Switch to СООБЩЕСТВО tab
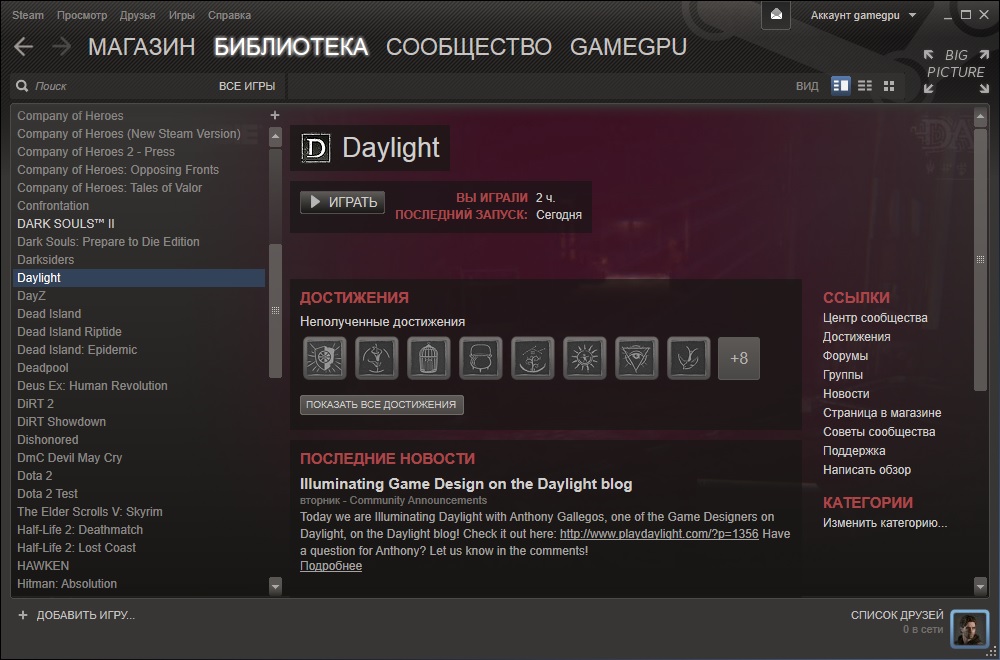1000x660 pixels. pyautogui.click(x=469, y=47)
